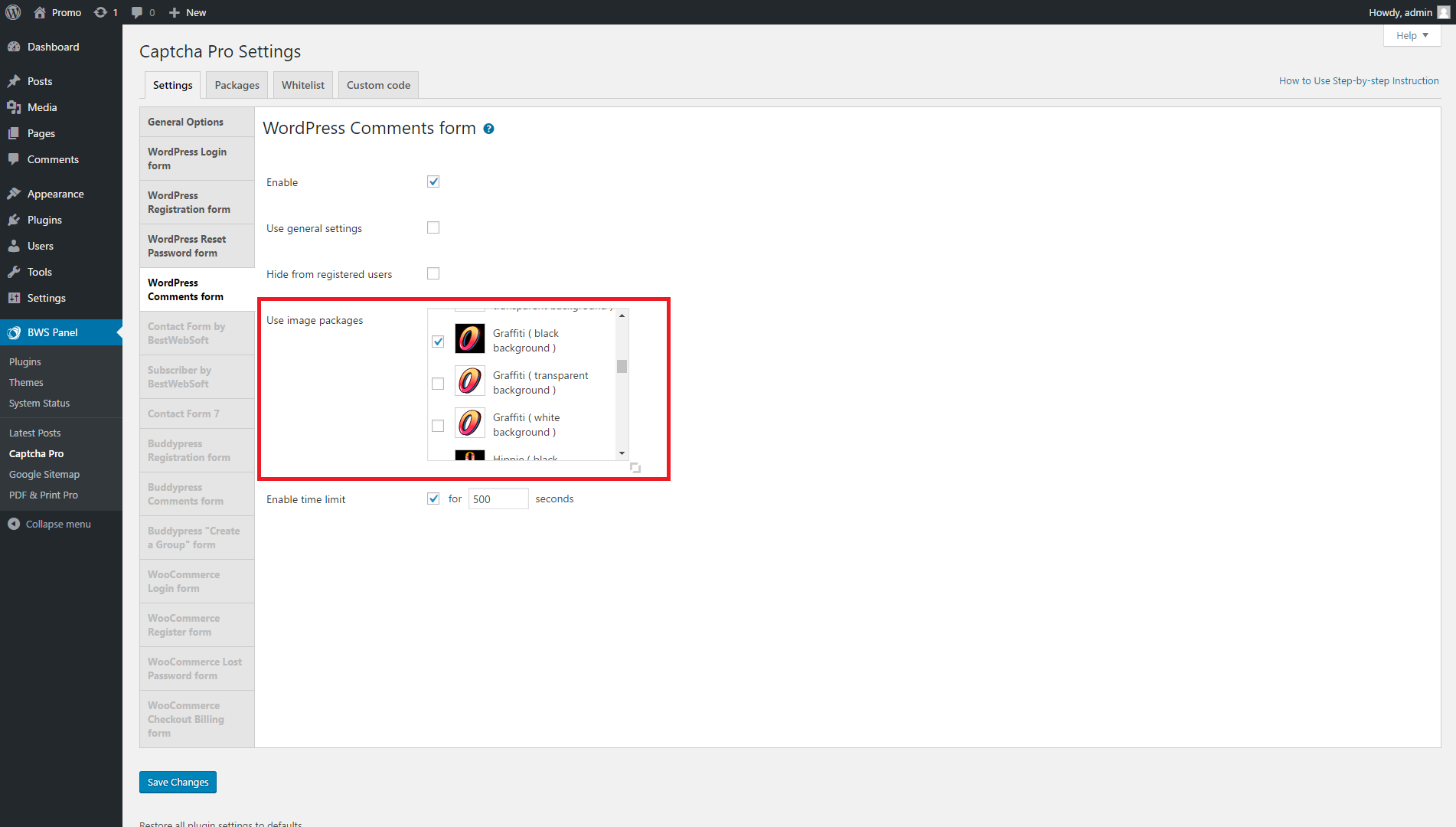
Task: Switch to the Custom code tab
Action: pyautogui.click(x=379, y=85)
